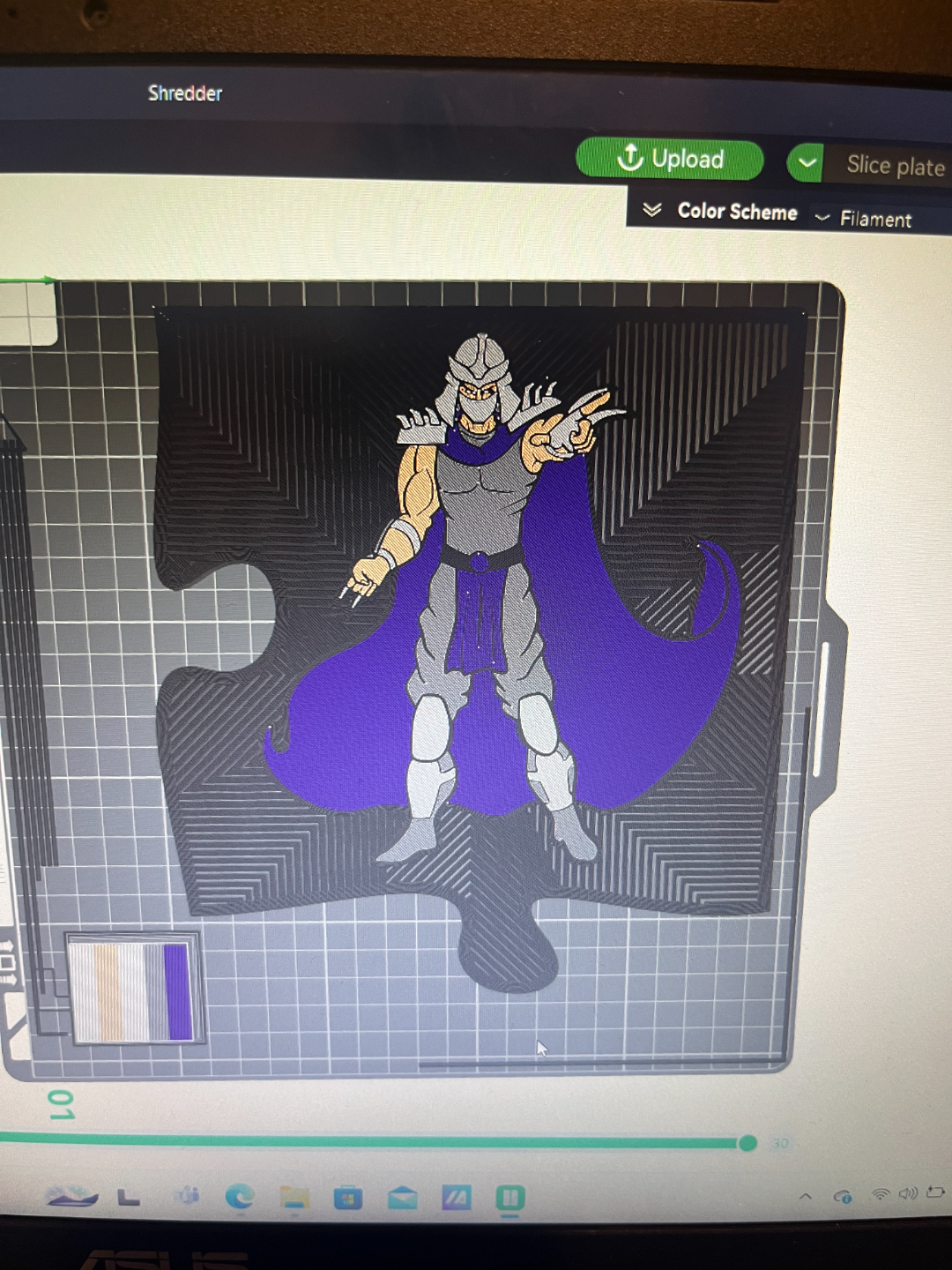This screenshot has height=1270, width=952.
Task: Open the green dropdown arrow beside Slice plate
Action: tap(806, 163)
